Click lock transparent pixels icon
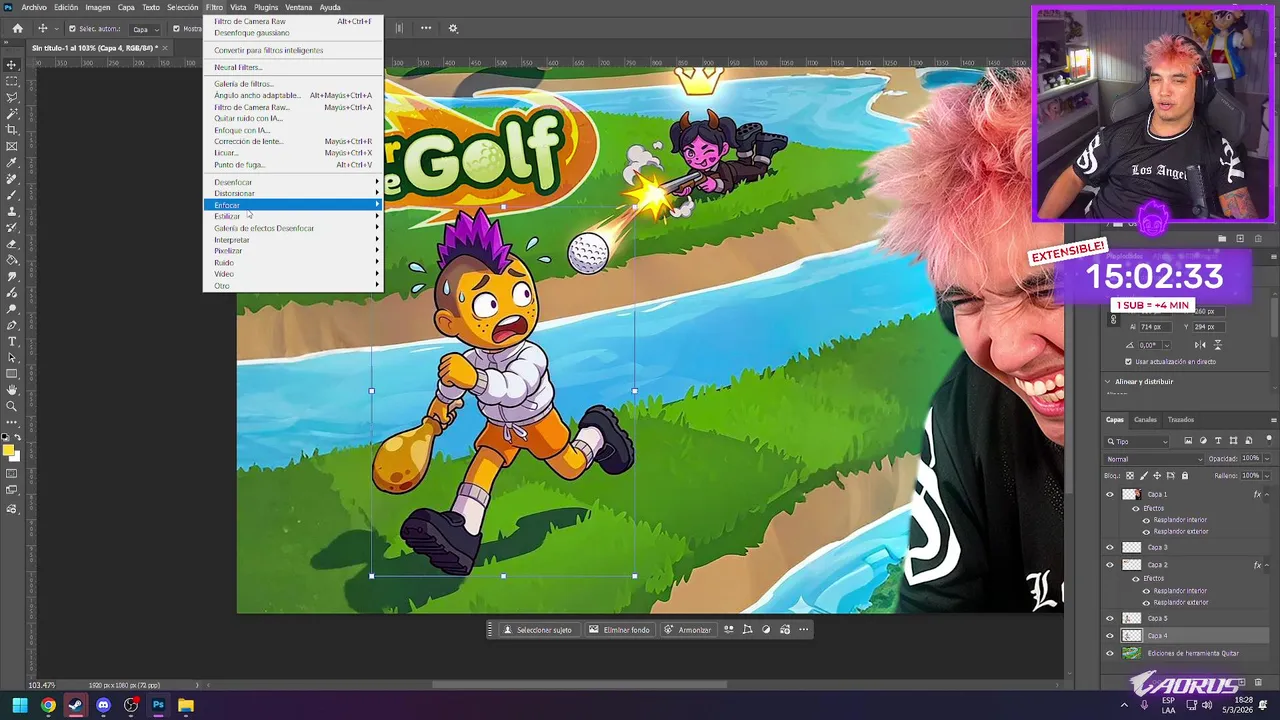 pyautogui.click(x=1130, y=476)
